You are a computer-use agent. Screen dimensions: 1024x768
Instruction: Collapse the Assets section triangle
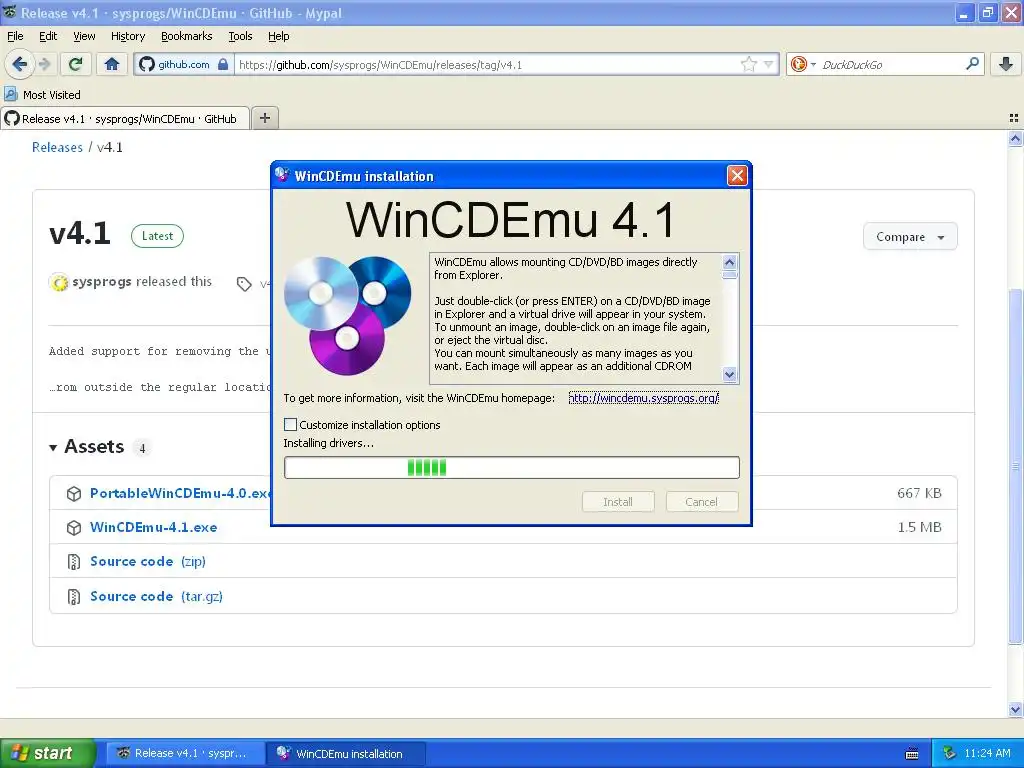pos(53,447)
